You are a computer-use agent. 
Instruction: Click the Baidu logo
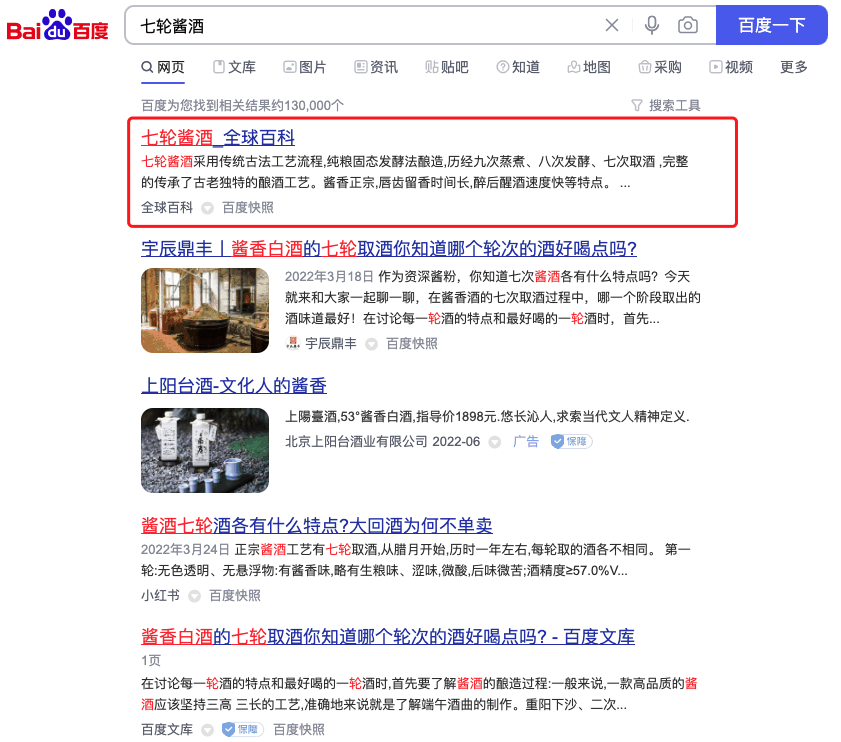pos(57,25)
